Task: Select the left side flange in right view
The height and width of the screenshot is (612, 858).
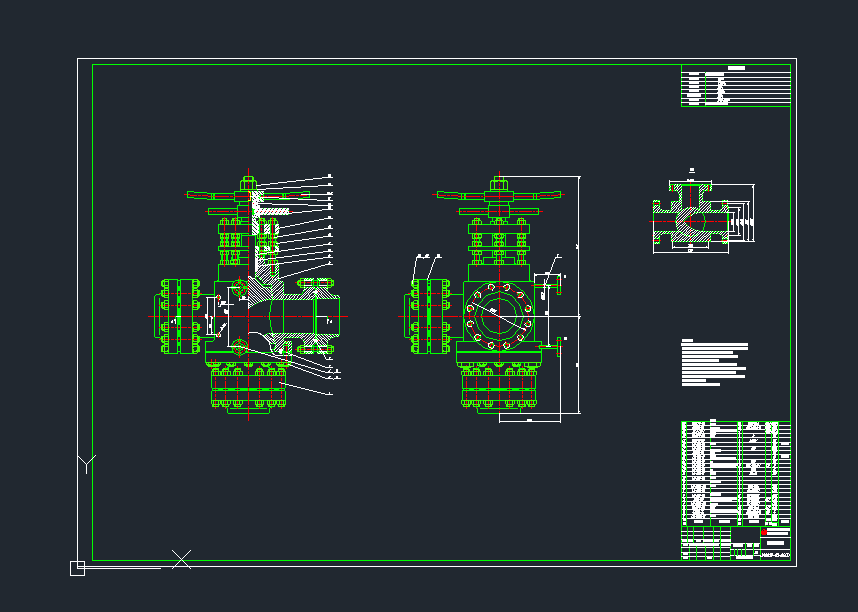Action: tap(428, 316)
